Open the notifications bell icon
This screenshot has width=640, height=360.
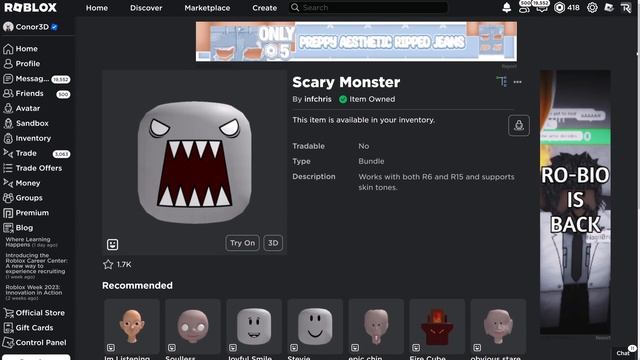coord(507,7)
